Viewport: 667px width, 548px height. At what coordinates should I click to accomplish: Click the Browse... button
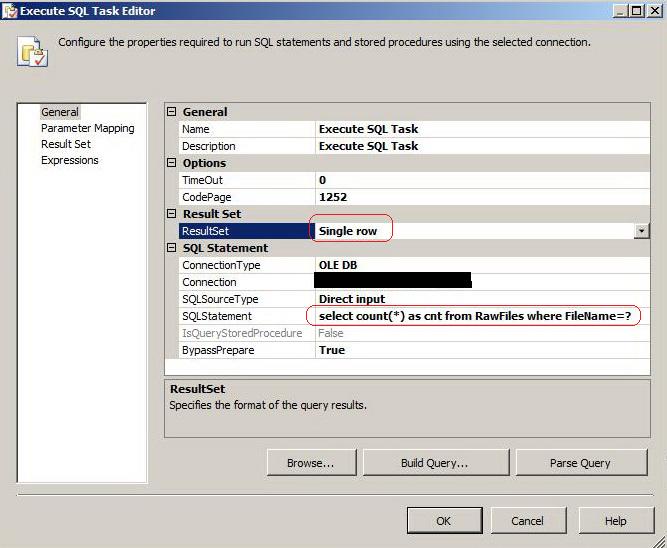(310, 463)
